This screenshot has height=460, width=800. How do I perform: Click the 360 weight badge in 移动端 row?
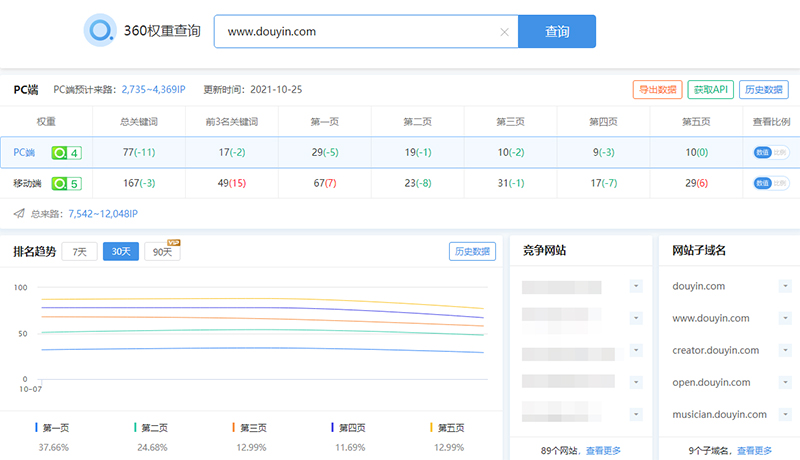(x=66, y=184)
